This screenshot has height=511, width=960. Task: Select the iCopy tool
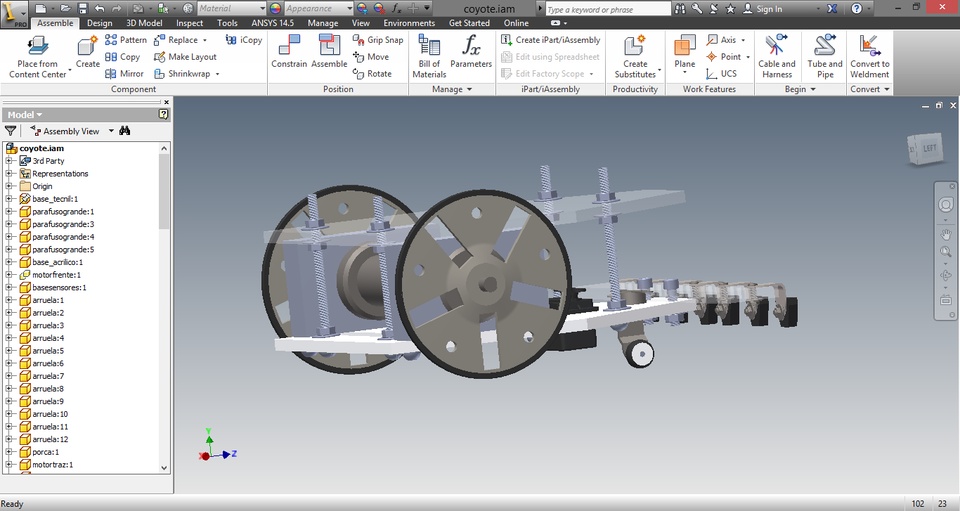(x=244, y=40)
